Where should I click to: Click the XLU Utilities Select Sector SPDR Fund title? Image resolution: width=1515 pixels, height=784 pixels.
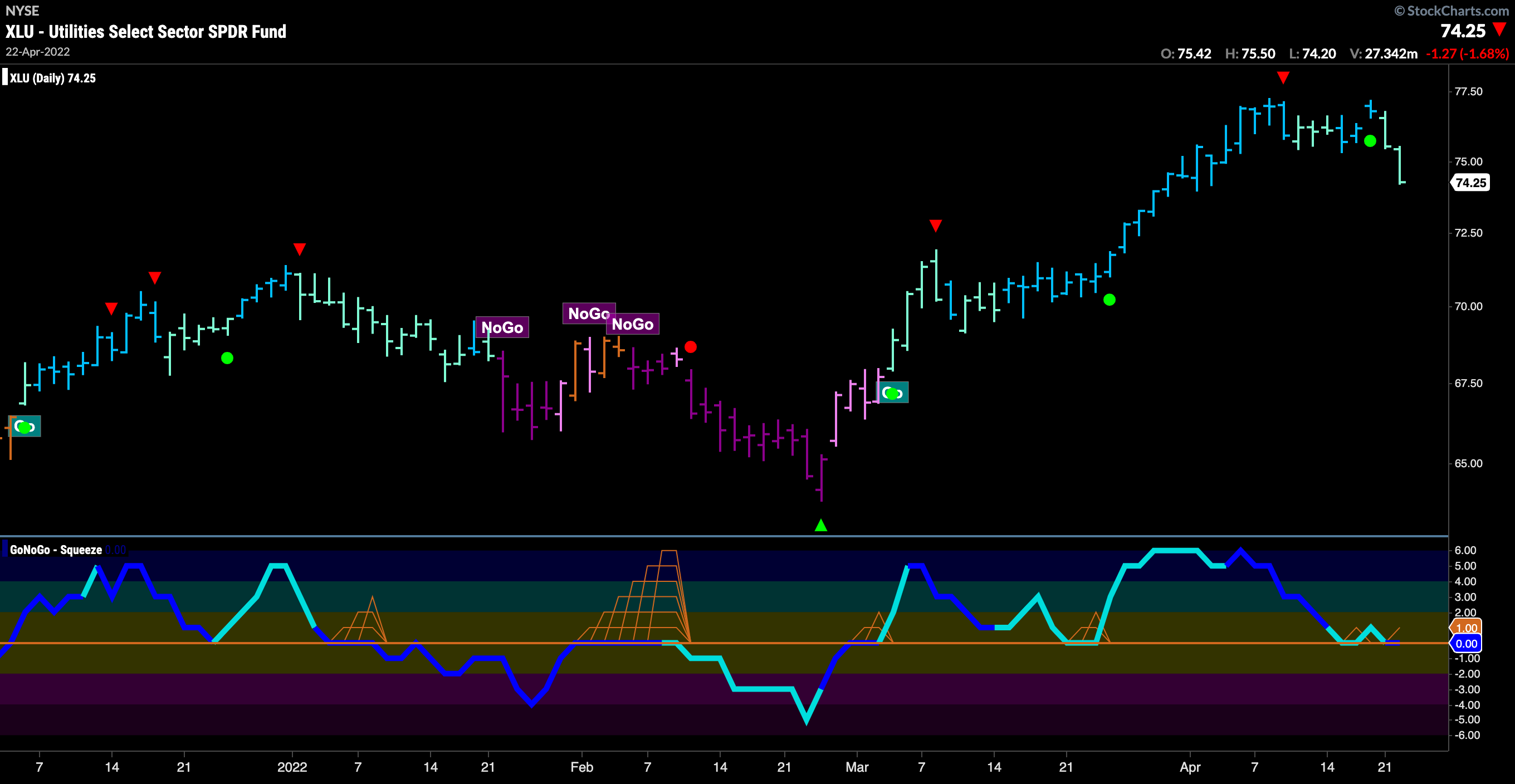[145, 31]
